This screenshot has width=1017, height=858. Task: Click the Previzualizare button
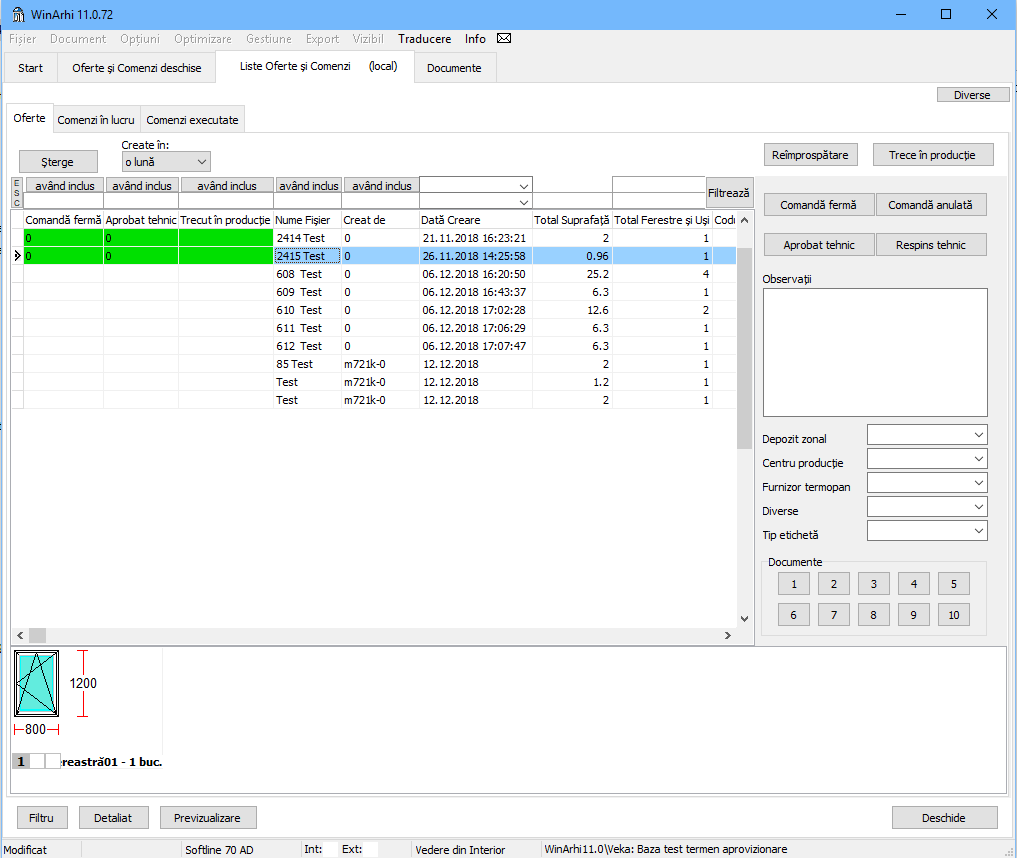208,818
